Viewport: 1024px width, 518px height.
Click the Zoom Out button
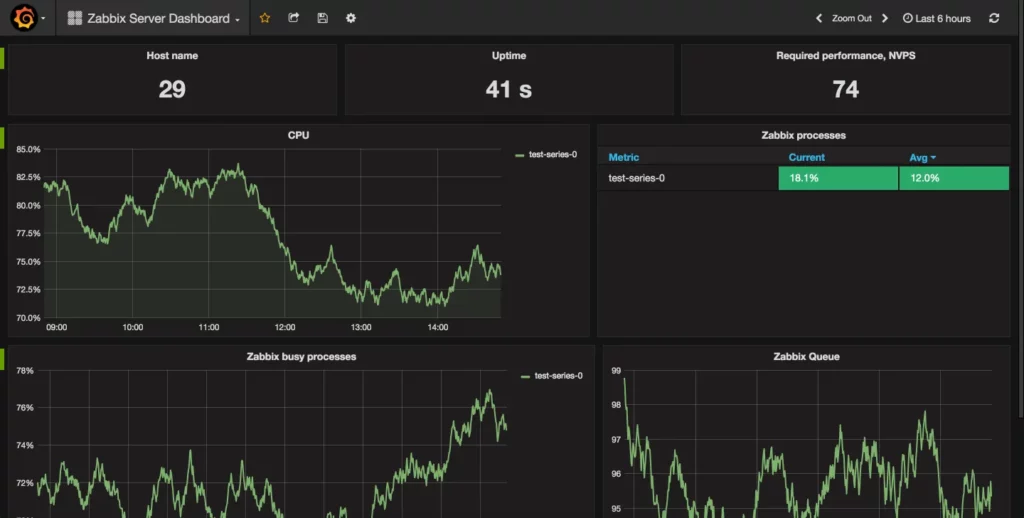pyautogui.click(x=852, y=18)
